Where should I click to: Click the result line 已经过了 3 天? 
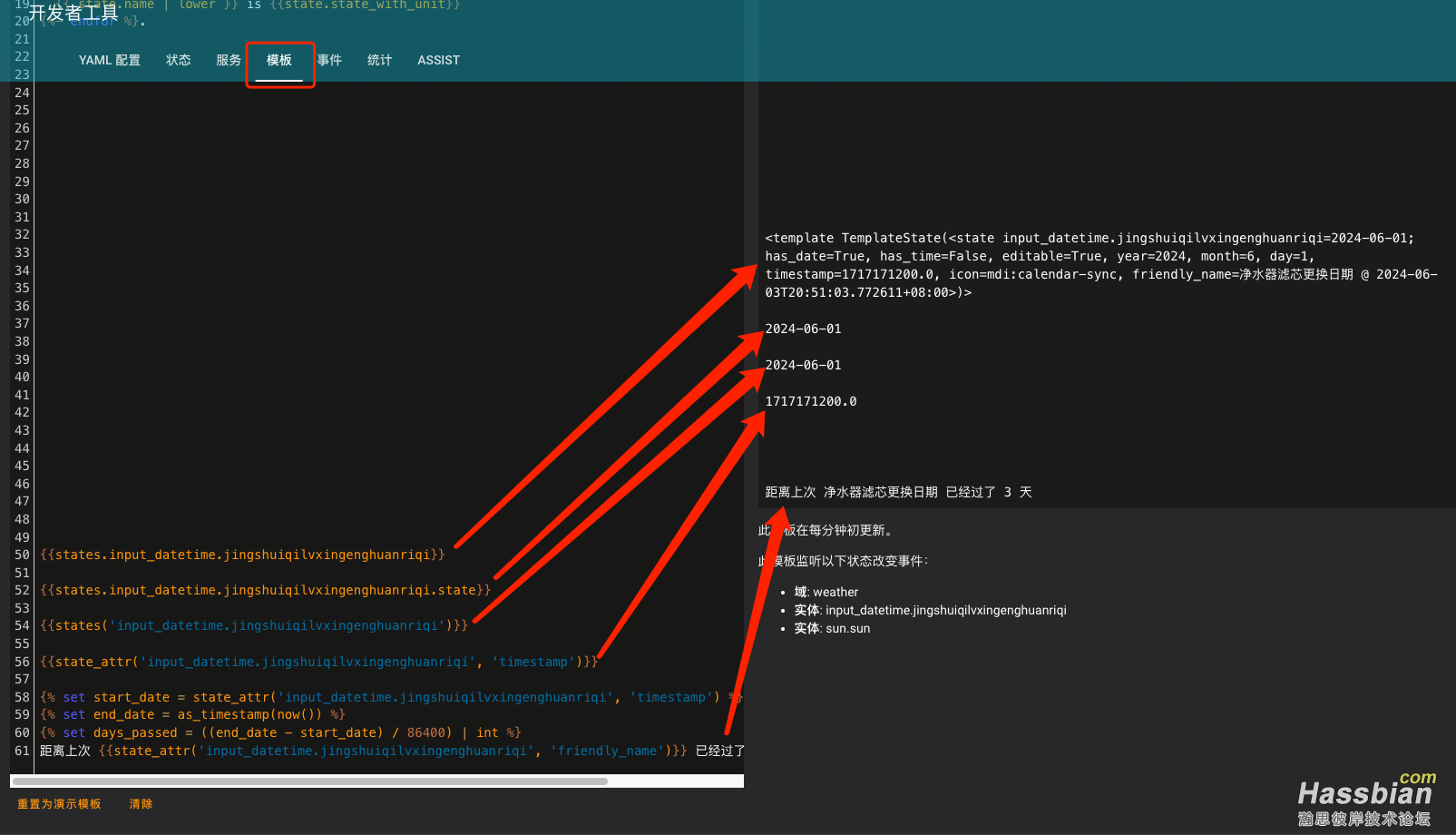click(x=898, y=492)
